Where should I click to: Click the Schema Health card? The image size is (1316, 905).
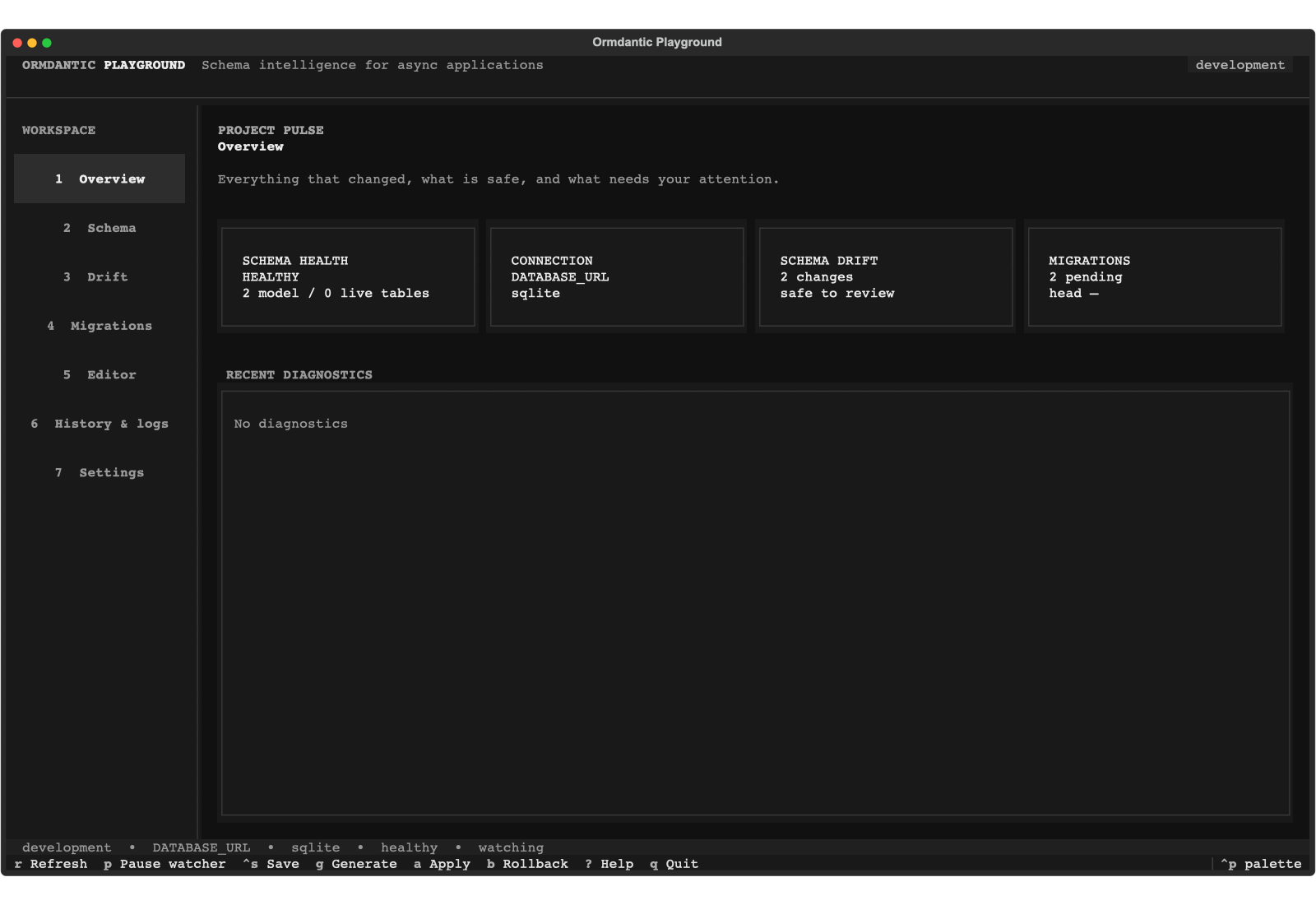tap(348, 276)
